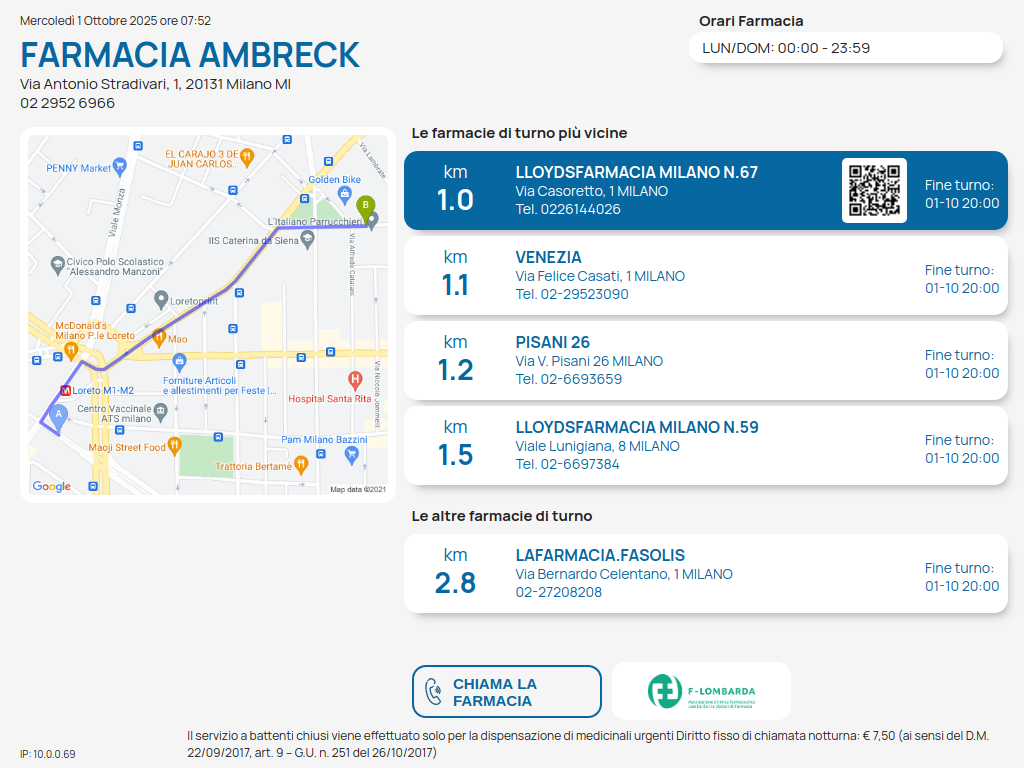This screenshot has height=768, width=1024.
Task: Click Hospital Santa Rita map marker
Action: [x=354, y=380]
